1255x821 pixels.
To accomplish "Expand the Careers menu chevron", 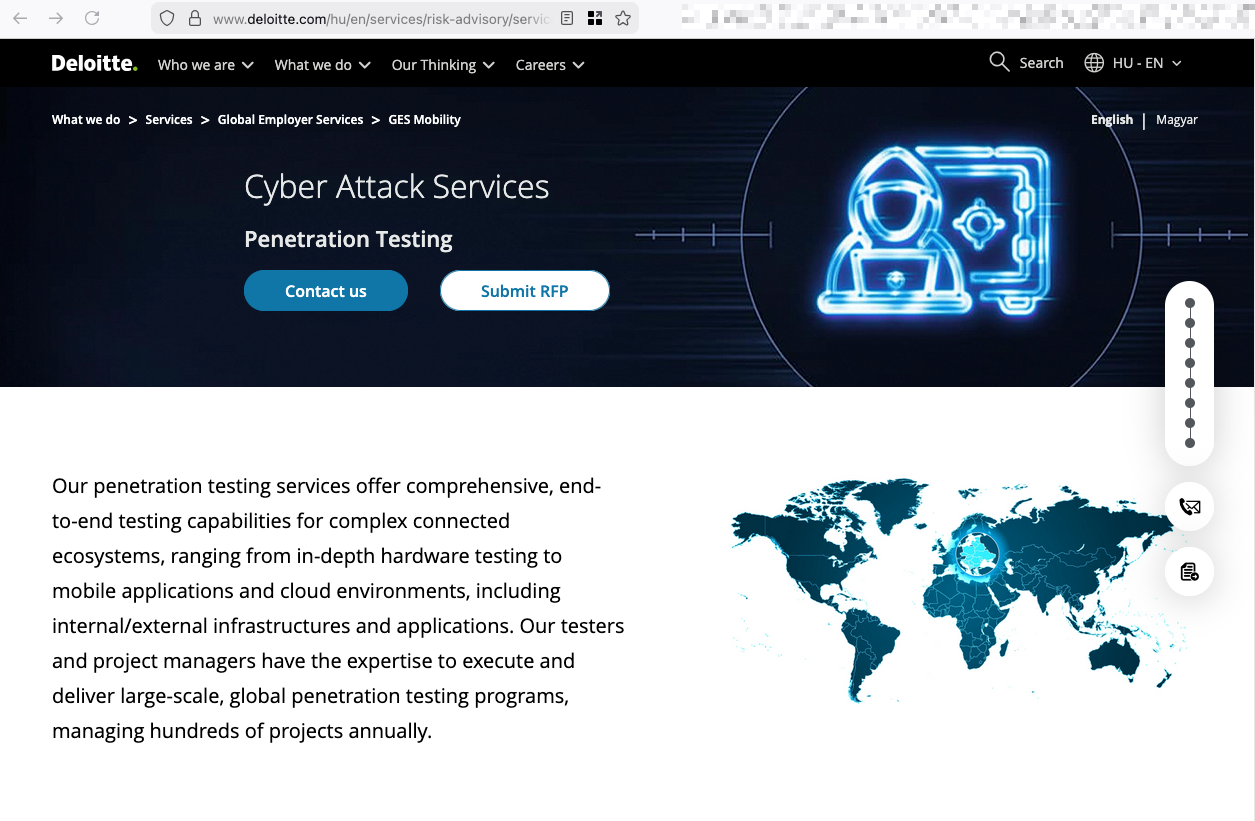I will point(579,65).
